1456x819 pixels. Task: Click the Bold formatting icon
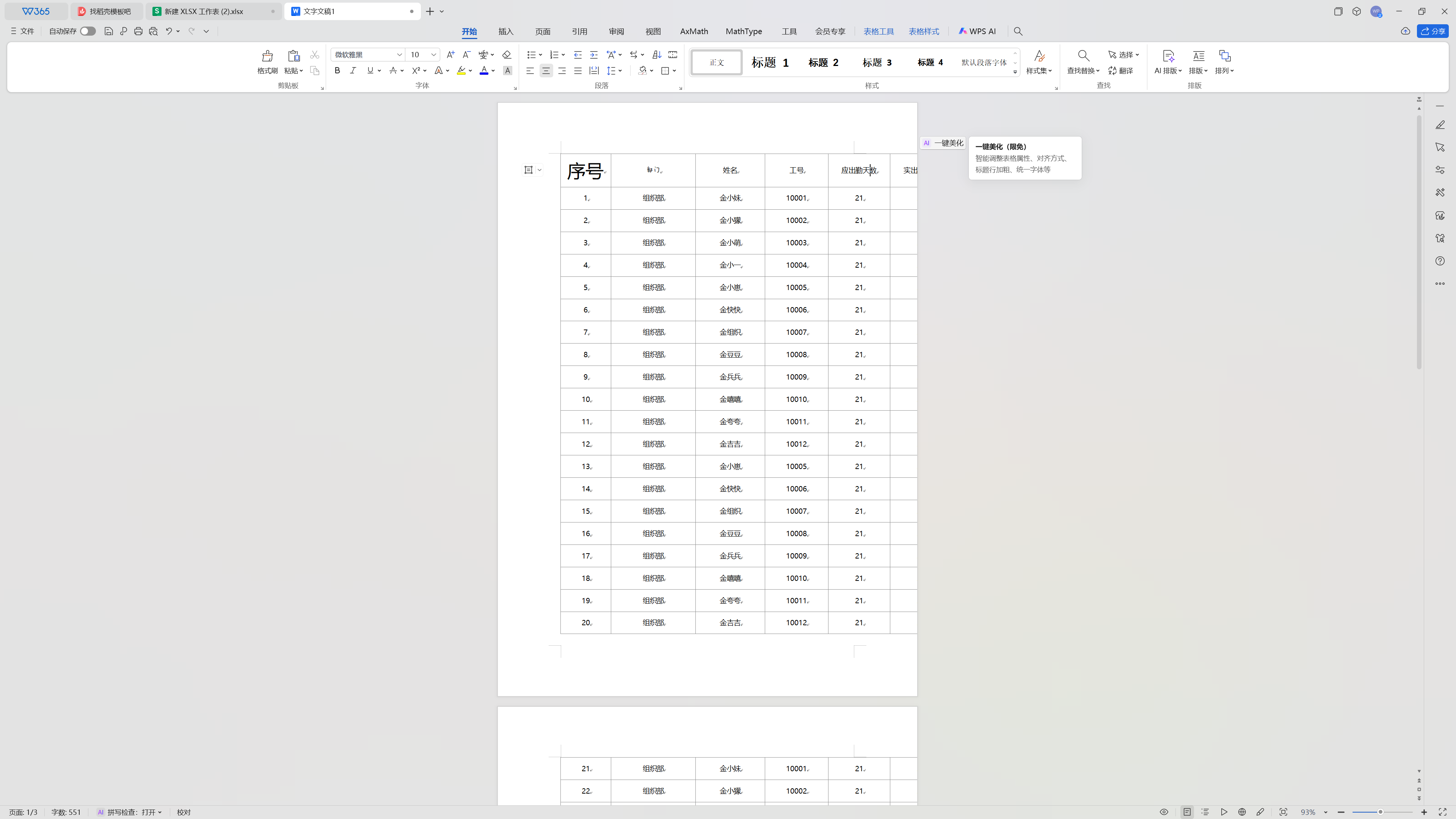pos(337,71)
